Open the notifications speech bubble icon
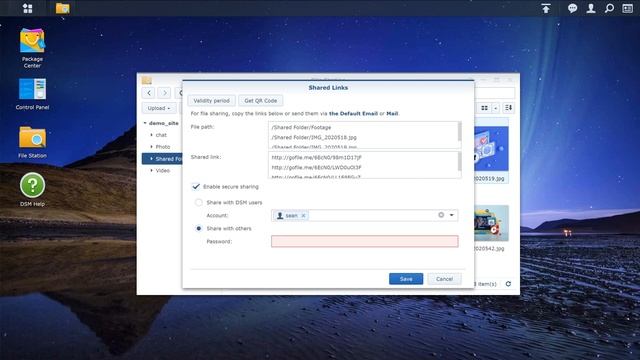Screen dimensions: 640x360 coord(572,8)
